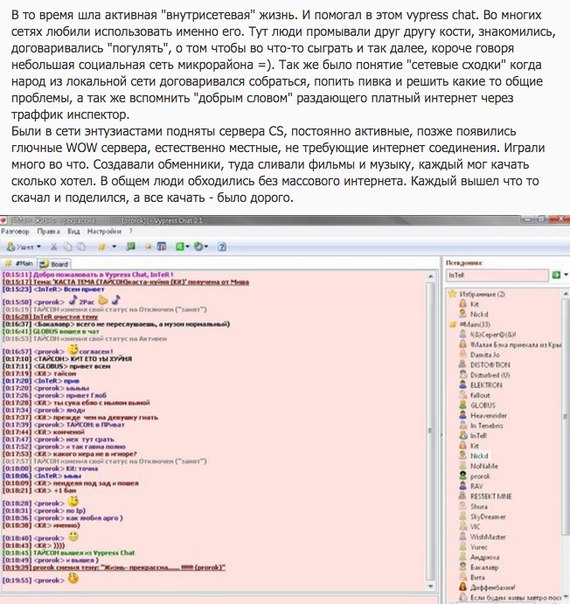This screenshot has width=570, height=604.
Task: Click the chat line '[0:15:23] <InTeR> Всем привет'
Action: click(54, 289)
